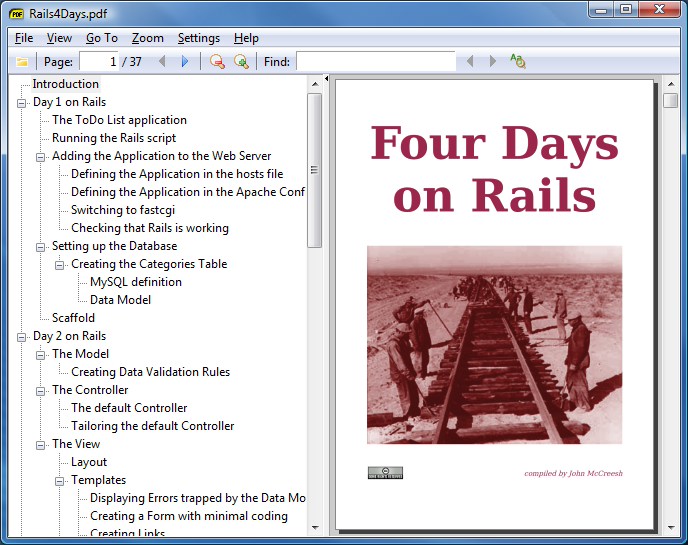The height and width of the screenshot is (545, 688).
Task: Select Creating Data Validation Rules bookmark
Action: pyautogui.click(x=150, y=372)
